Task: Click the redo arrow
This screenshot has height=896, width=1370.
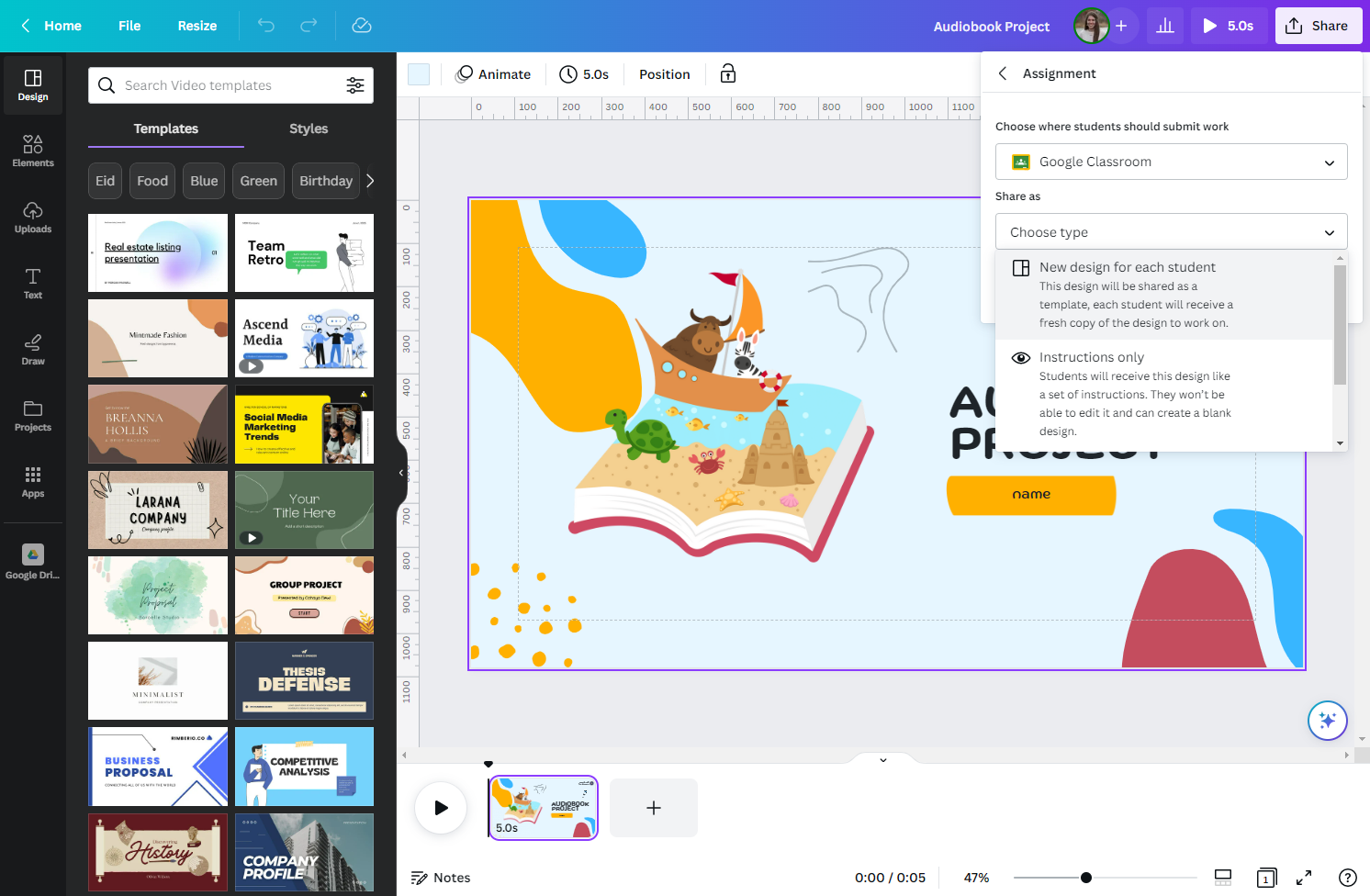Action: coord(309,26)
